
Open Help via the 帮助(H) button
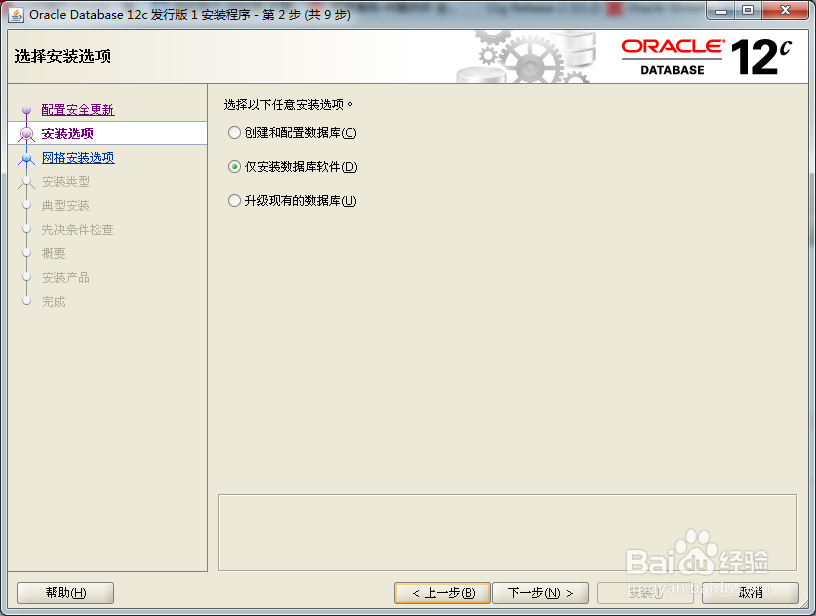(64, 592)
